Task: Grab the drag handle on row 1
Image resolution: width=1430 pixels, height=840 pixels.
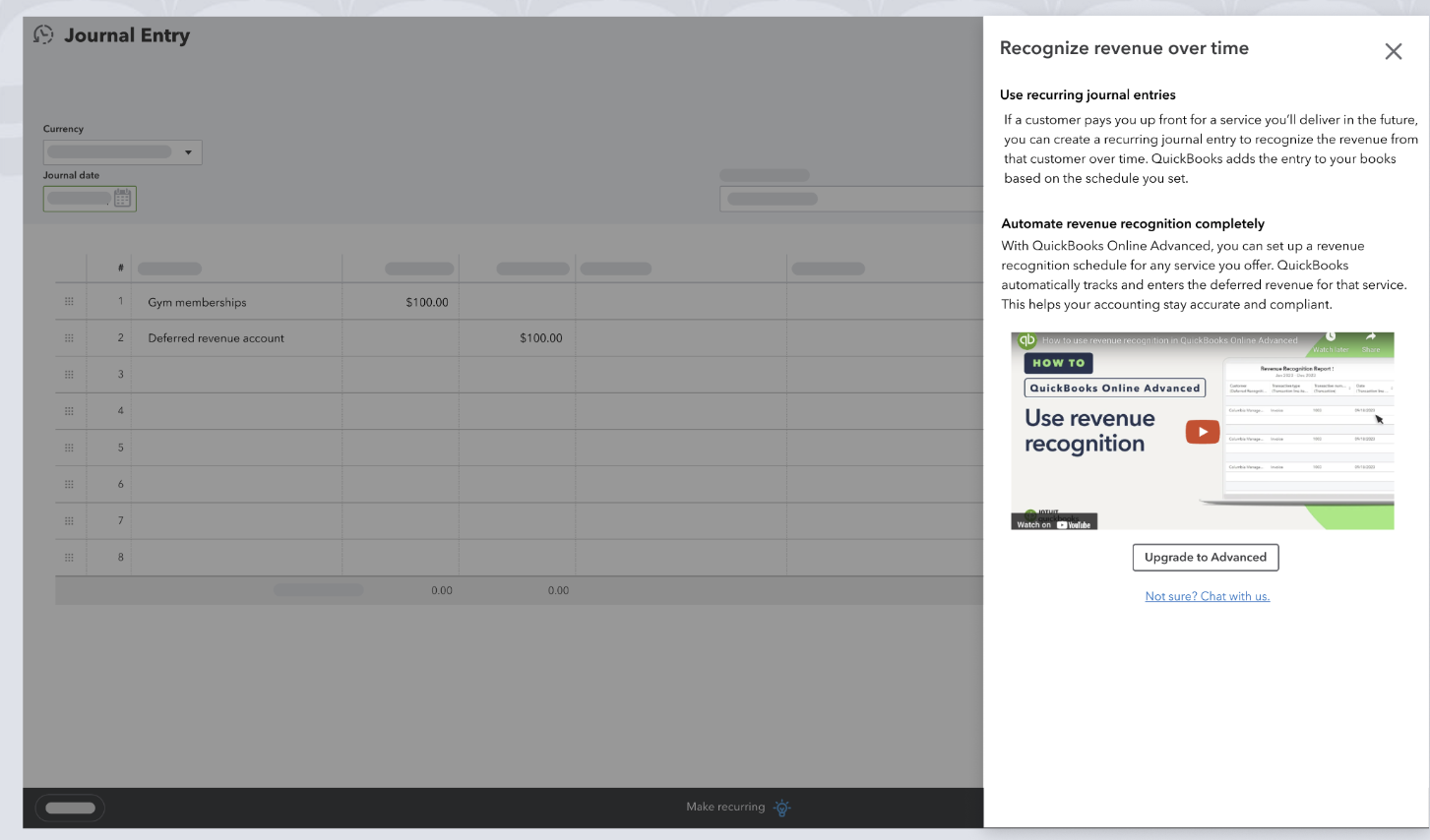Action: click(x=69, y=302)
